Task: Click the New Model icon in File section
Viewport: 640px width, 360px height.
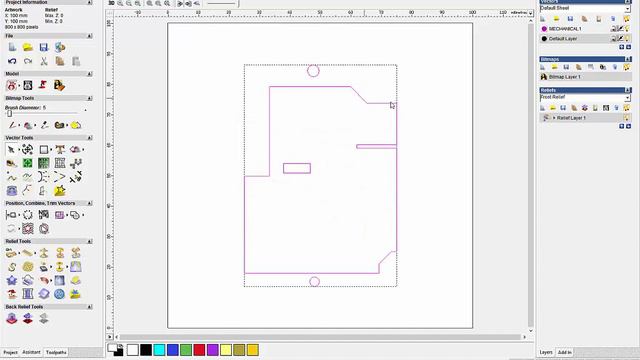Action: [12, 47]
